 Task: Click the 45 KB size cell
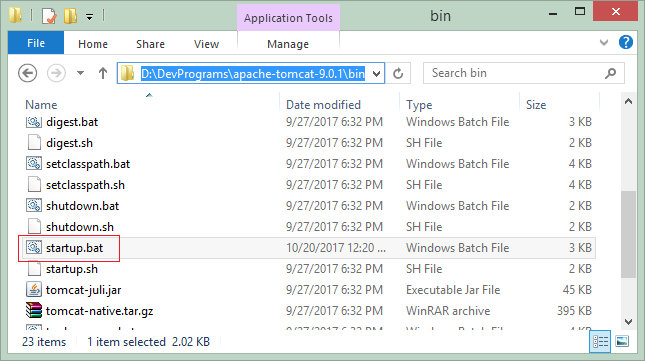pyautogui.click(x=577, y=290)
